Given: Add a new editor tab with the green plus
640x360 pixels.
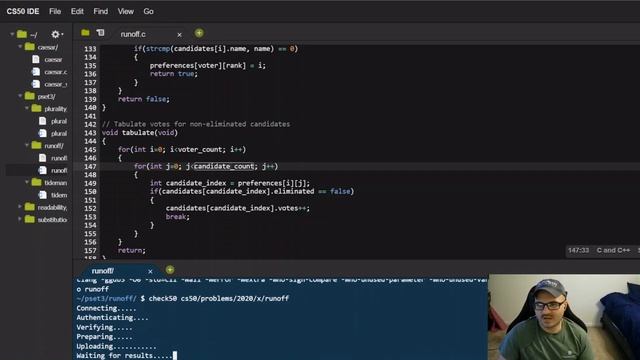Looking at the screenshot, I should 199,33.
